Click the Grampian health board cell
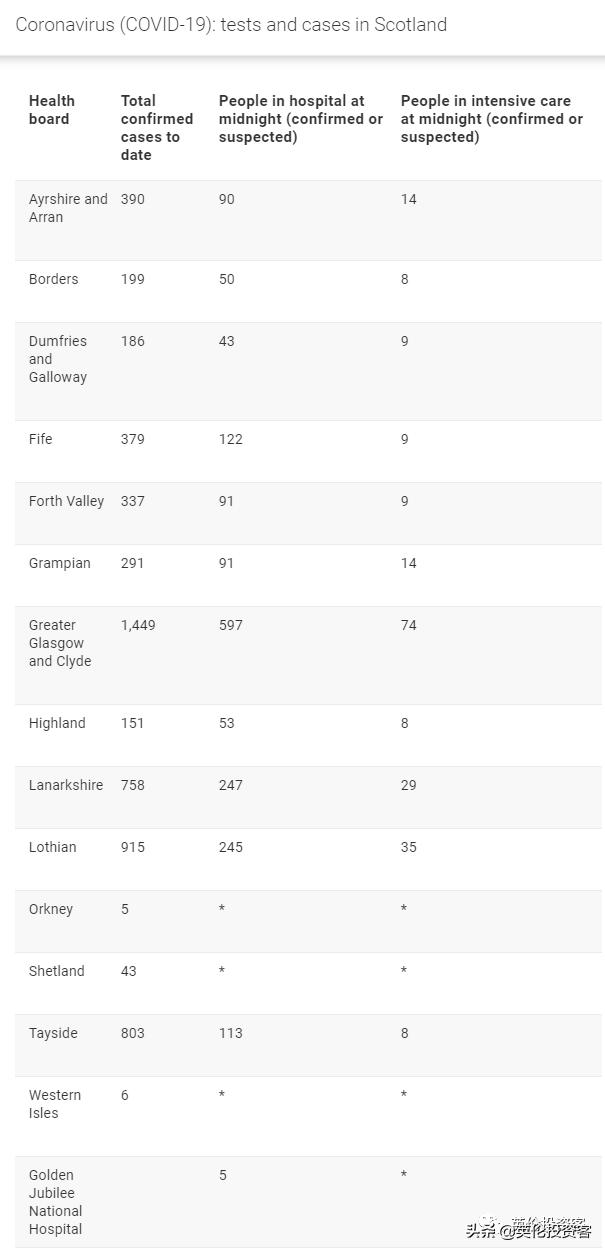 tap(59, 563)
